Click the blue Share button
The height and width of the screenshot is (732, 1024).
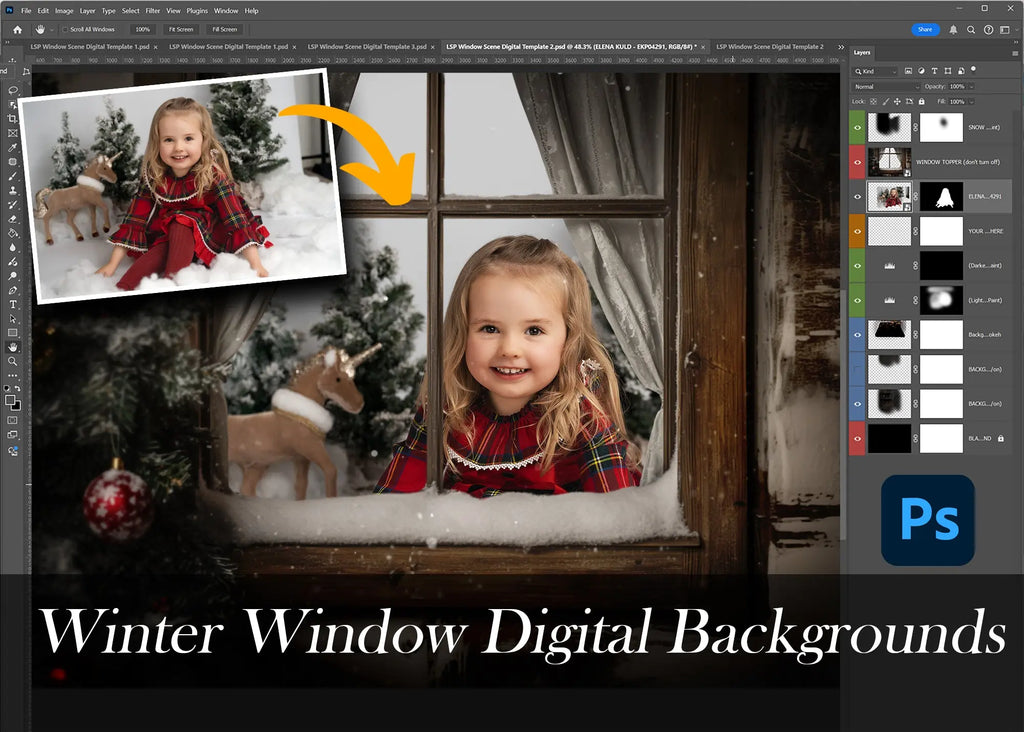click(x=925, y=29)
